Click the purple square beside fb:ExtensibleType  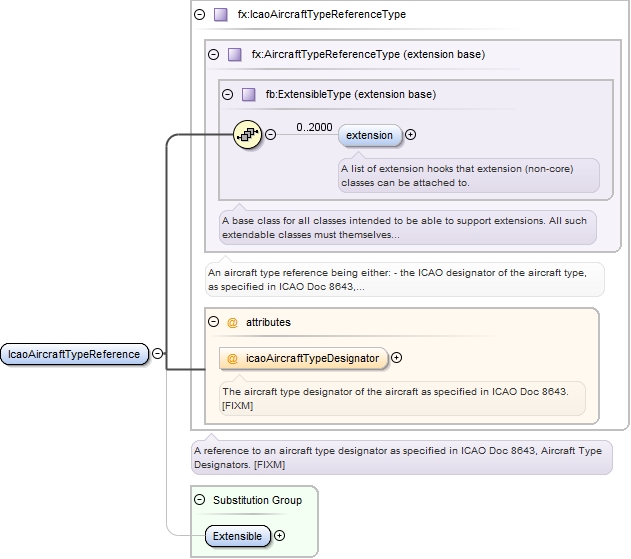click(x=248, y=95)
